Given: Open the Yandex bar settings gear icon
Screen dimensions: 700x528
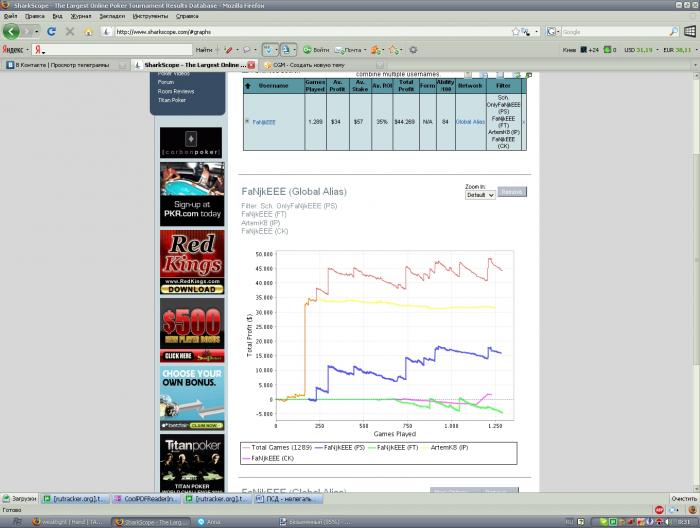Looking at the screenshot, I should coord(413,50).
